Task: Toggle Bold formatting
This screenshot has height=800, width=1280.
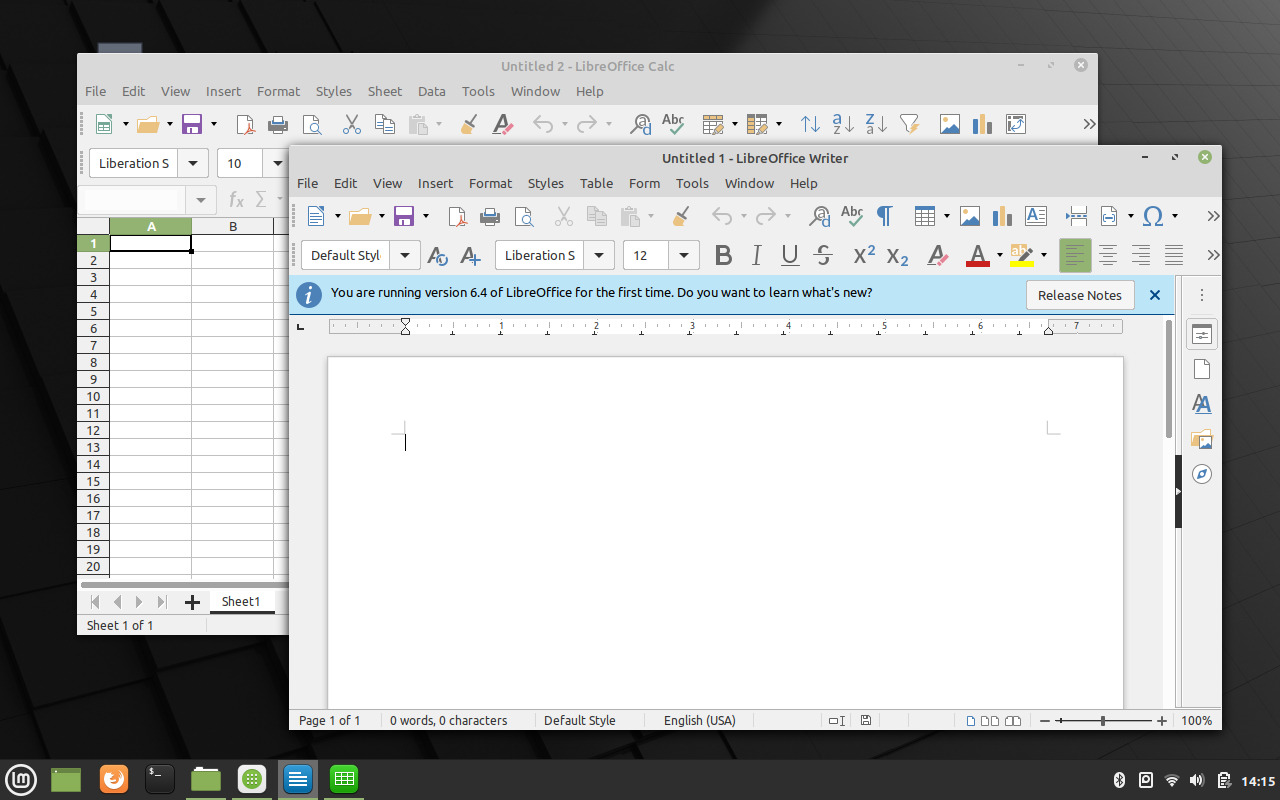Action: coord(724,256)
